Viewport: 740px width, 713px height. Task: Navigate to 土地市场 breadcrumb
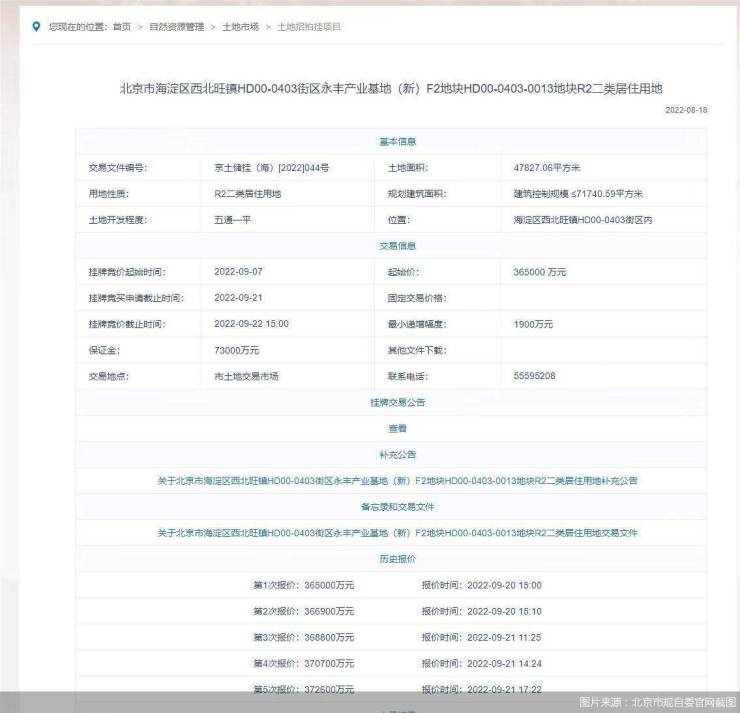[x=241, y=27]
